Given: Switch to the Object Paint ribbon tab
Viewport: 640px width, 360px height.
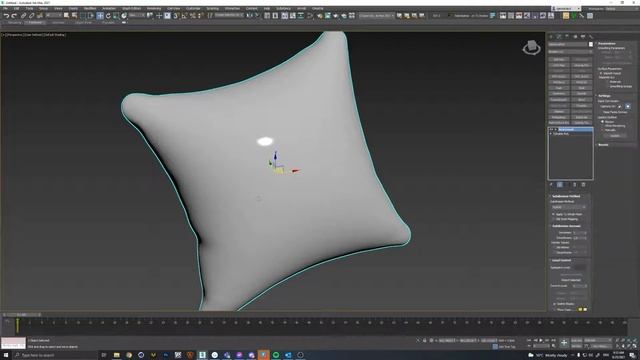Looking at the screenshot, I should tap(84, 22).
